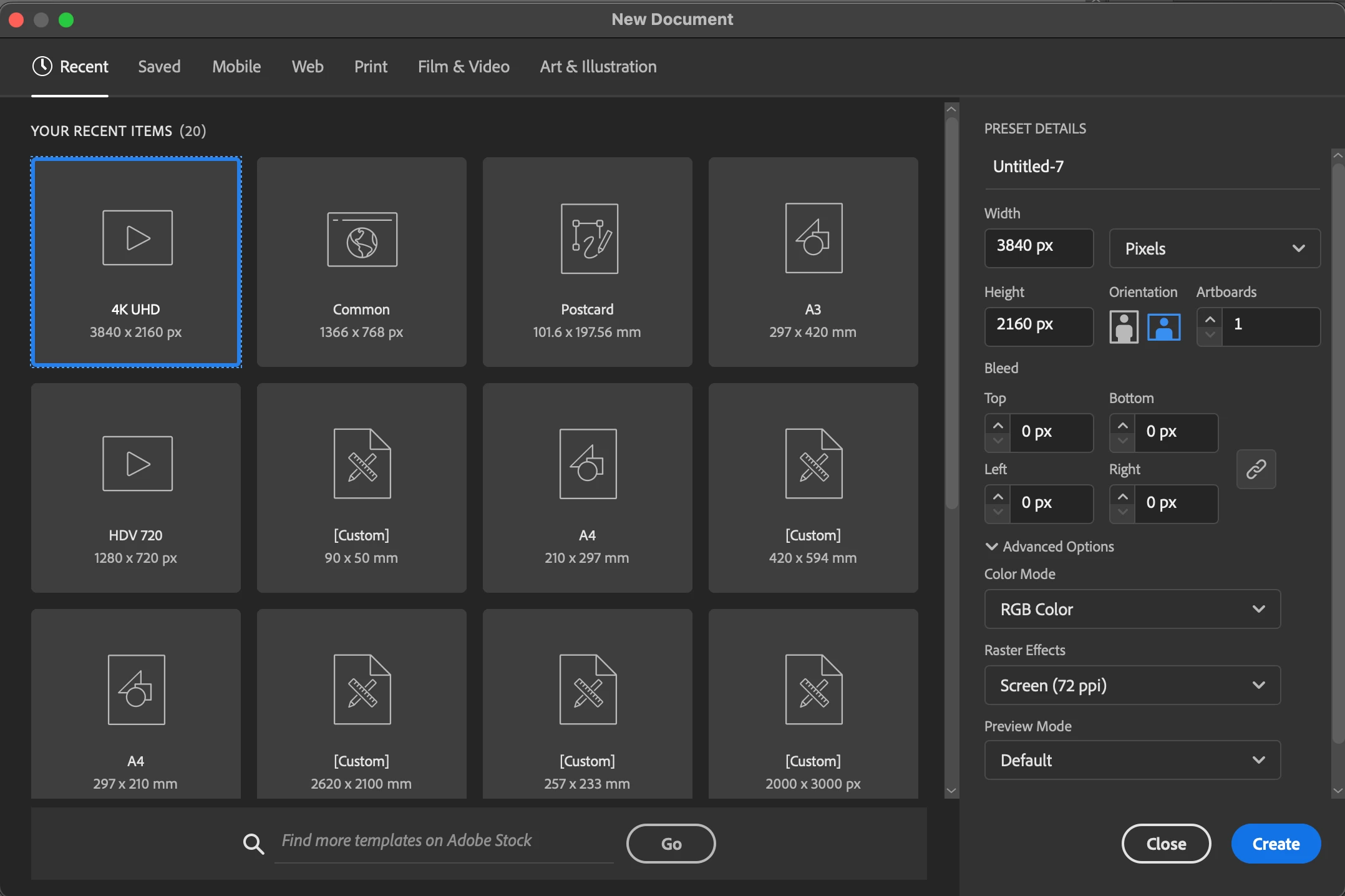Increase the Artboards count with up arrow

click(1210, 319)
